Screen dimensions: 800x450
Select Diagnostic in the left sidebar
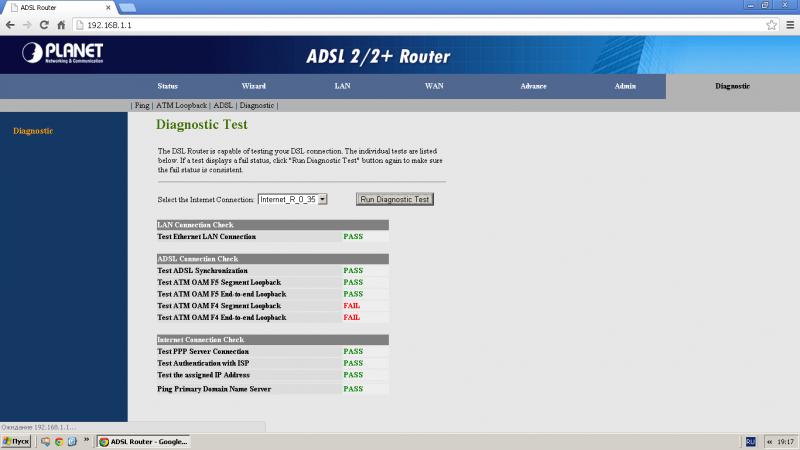pos(33,131)
